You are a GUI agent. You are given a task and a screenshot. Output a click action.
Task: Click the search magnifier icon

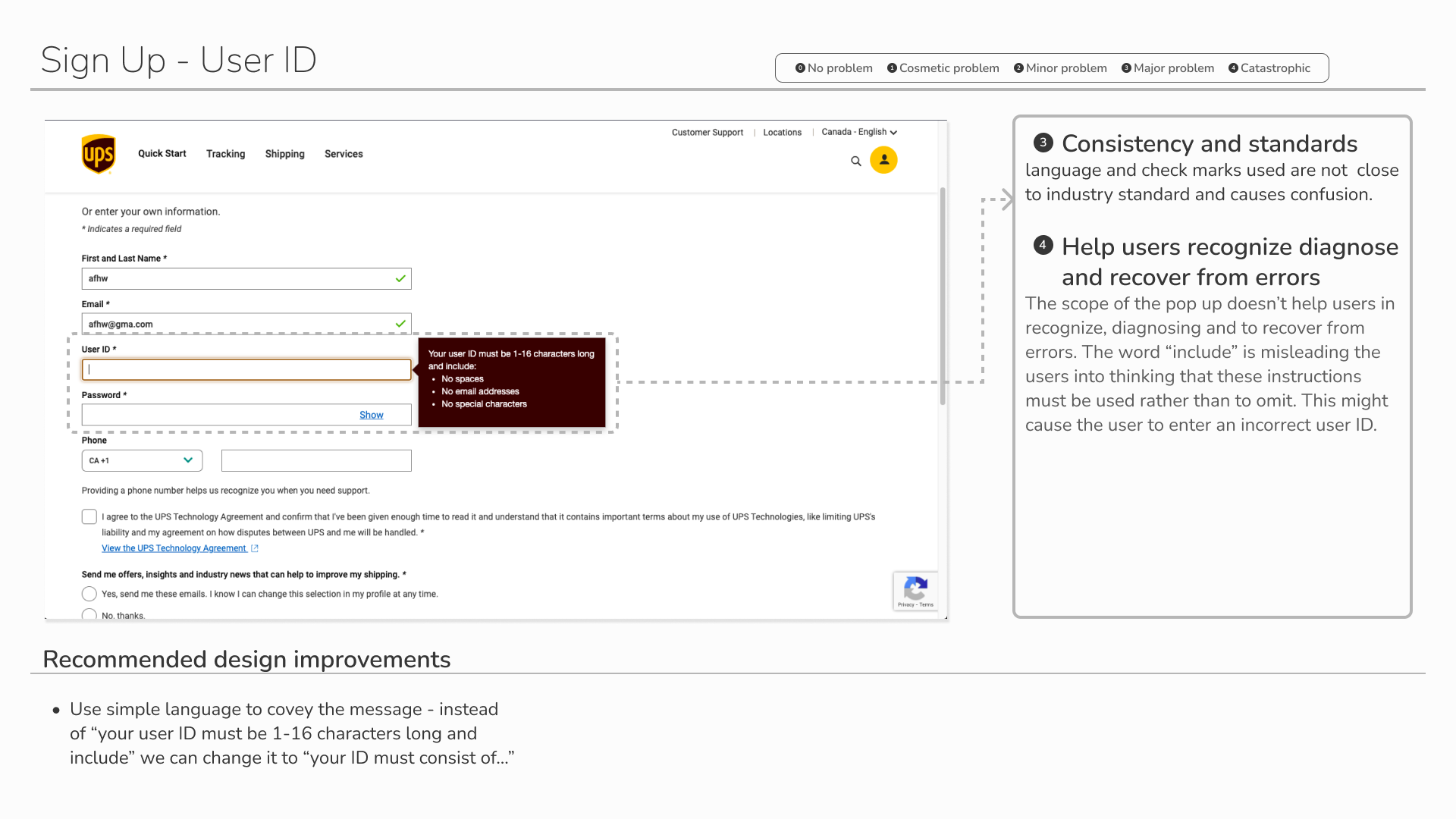[x=856, y=162]
